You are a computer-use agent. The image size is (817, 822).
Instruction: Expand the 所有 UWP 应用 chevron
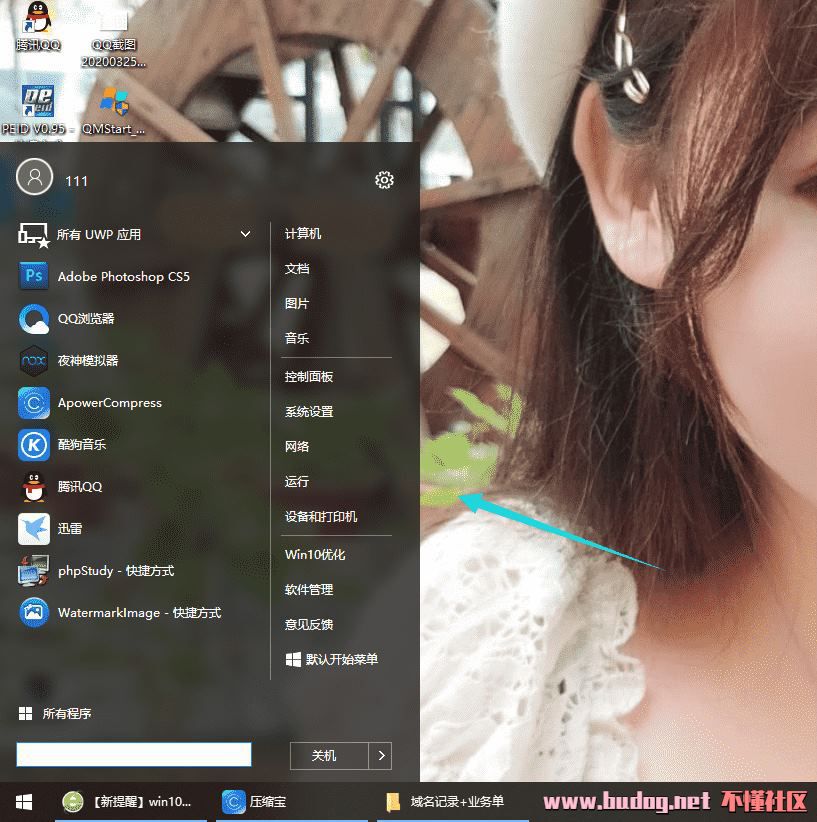point(246,235)
